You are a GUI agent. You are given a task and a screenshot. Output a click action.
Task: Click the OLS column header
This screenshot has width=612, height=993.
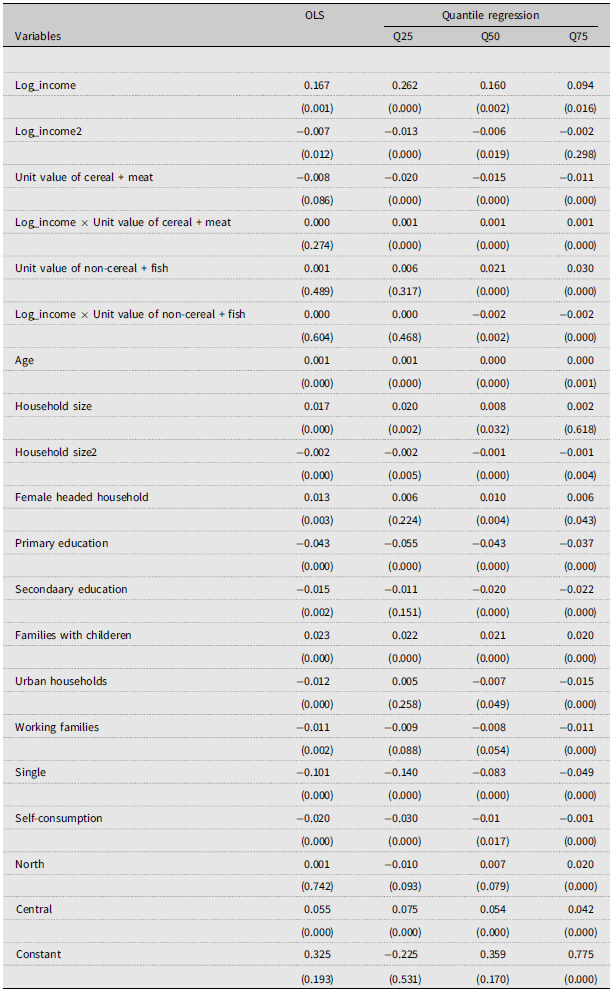[x=317, y=16]
